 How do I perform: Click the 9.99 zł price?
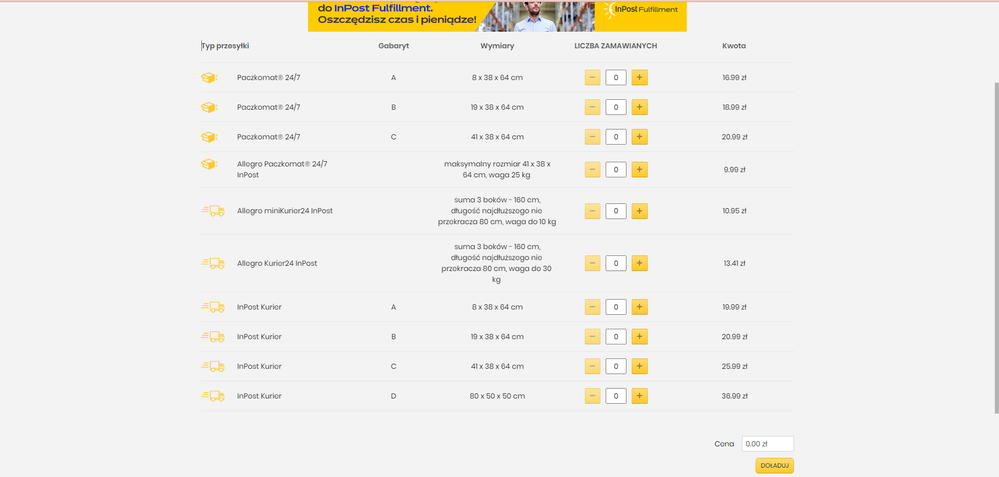(734, 169)
